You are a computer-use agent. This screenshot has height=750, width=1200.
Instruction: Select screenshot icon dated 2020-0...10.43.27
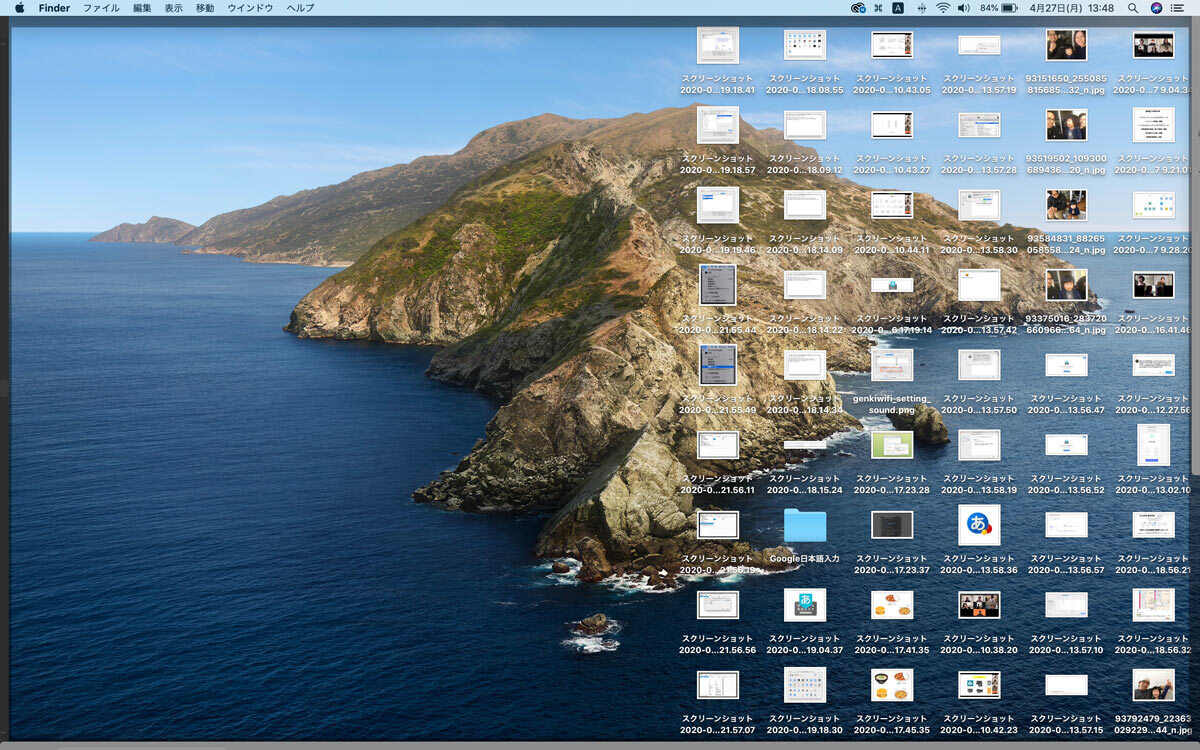[x=892, y=125]
